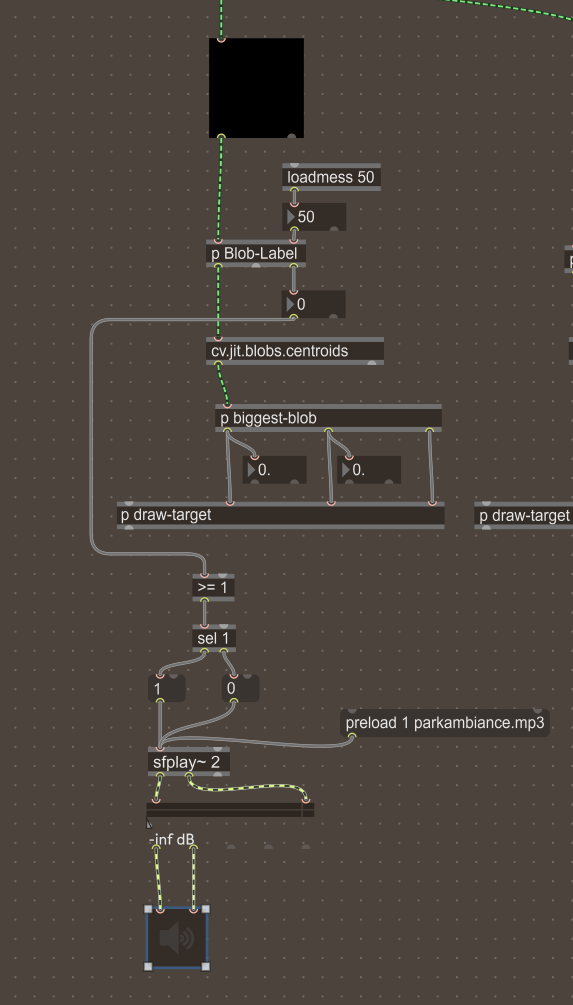Screen dimensions: 573x1005
Task: Select the partially visible right p draw-target object
Action: pyautogui.click(x=524, y=515)
